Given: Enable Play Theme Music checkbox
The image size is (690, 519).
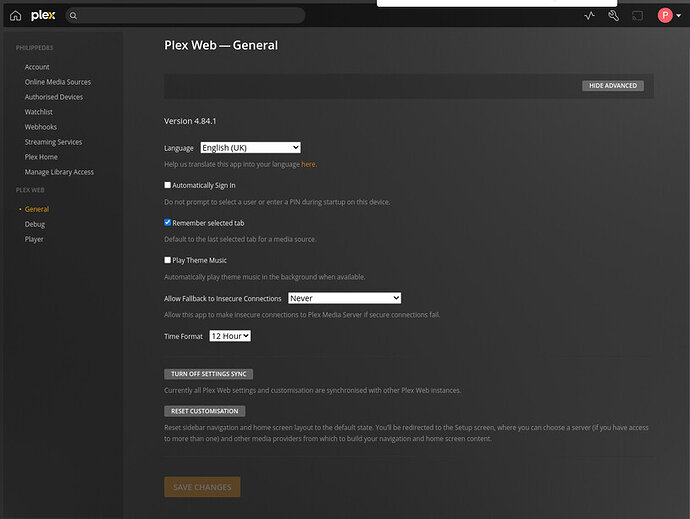Looking at the screenshot, I should point(168,260).
